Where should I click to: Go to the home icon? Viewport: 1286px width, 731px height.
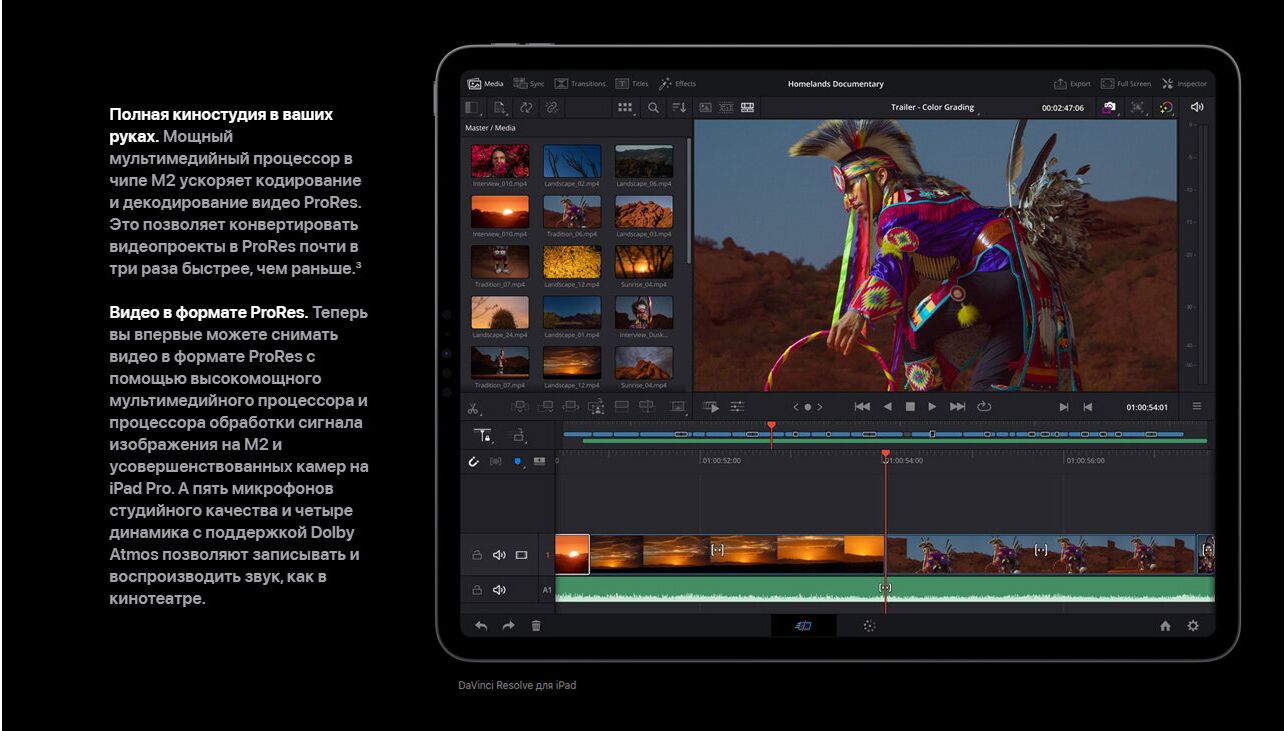[x=1165, y=626]
